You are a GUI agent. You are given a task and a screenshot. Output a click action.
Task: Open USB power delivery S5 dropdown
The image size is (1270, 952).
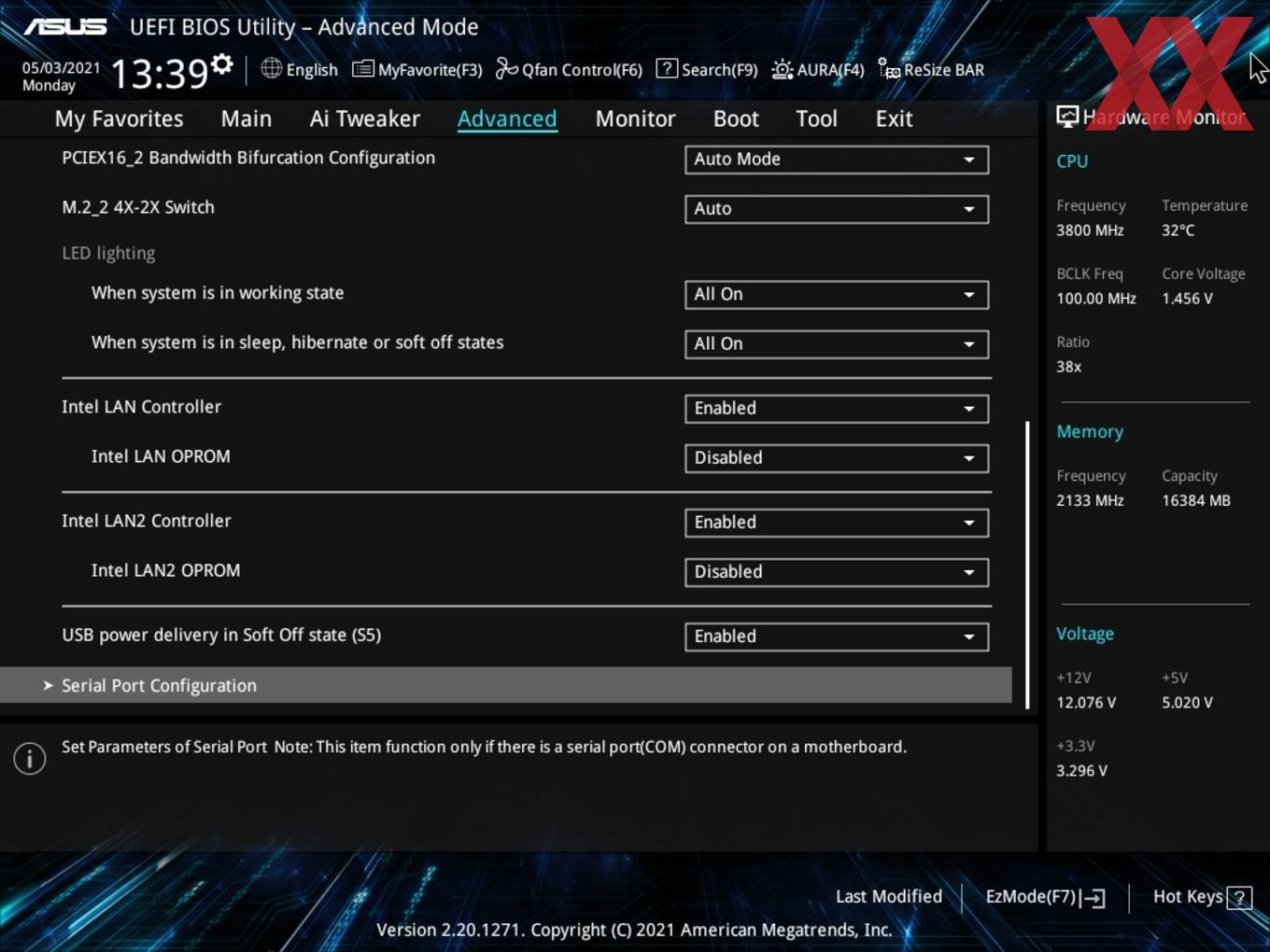click(837, 637)
